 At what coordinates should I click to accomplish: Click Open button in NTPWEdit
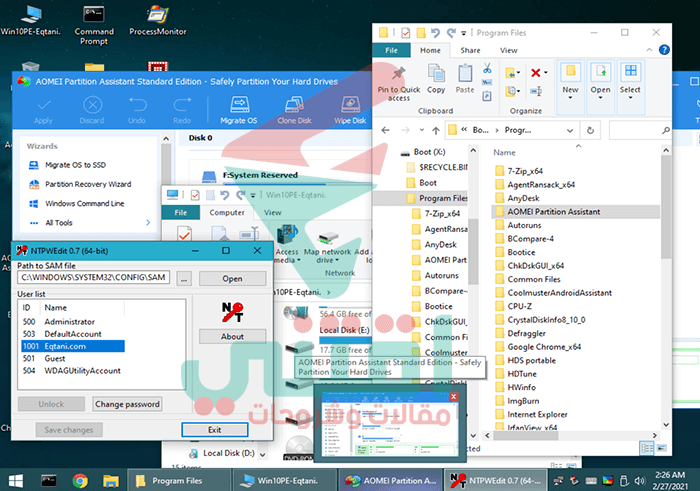[233, 279]
